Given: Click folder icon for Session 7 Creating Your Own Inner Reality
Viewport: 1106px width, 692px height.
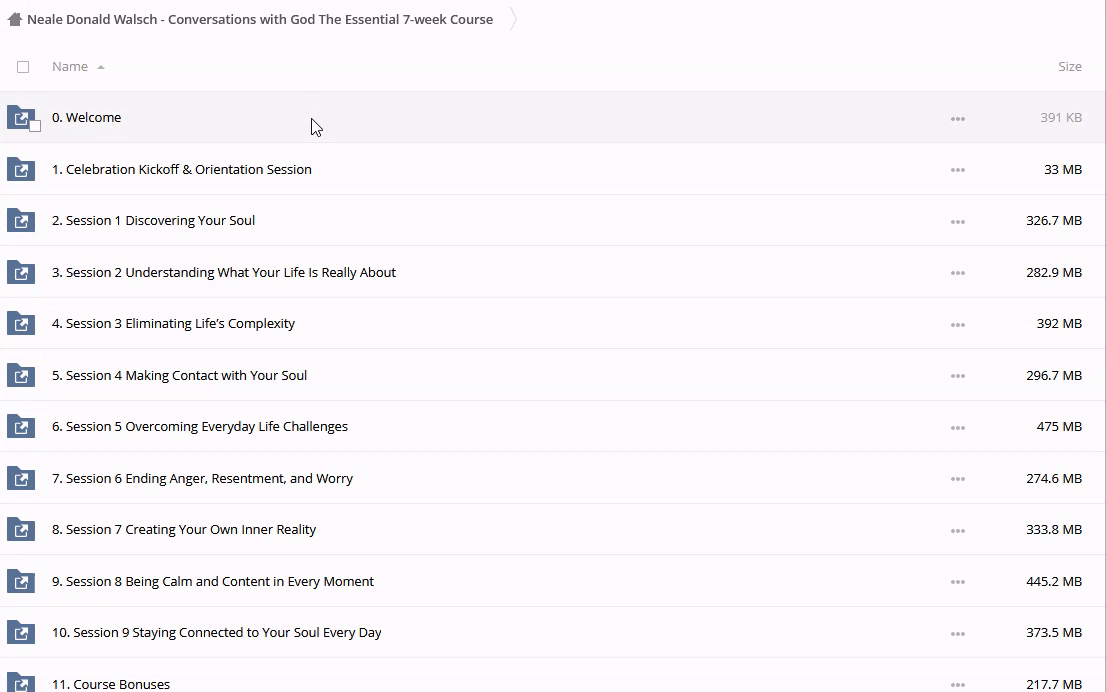Looking at the screenshot, I should (21, 530).
